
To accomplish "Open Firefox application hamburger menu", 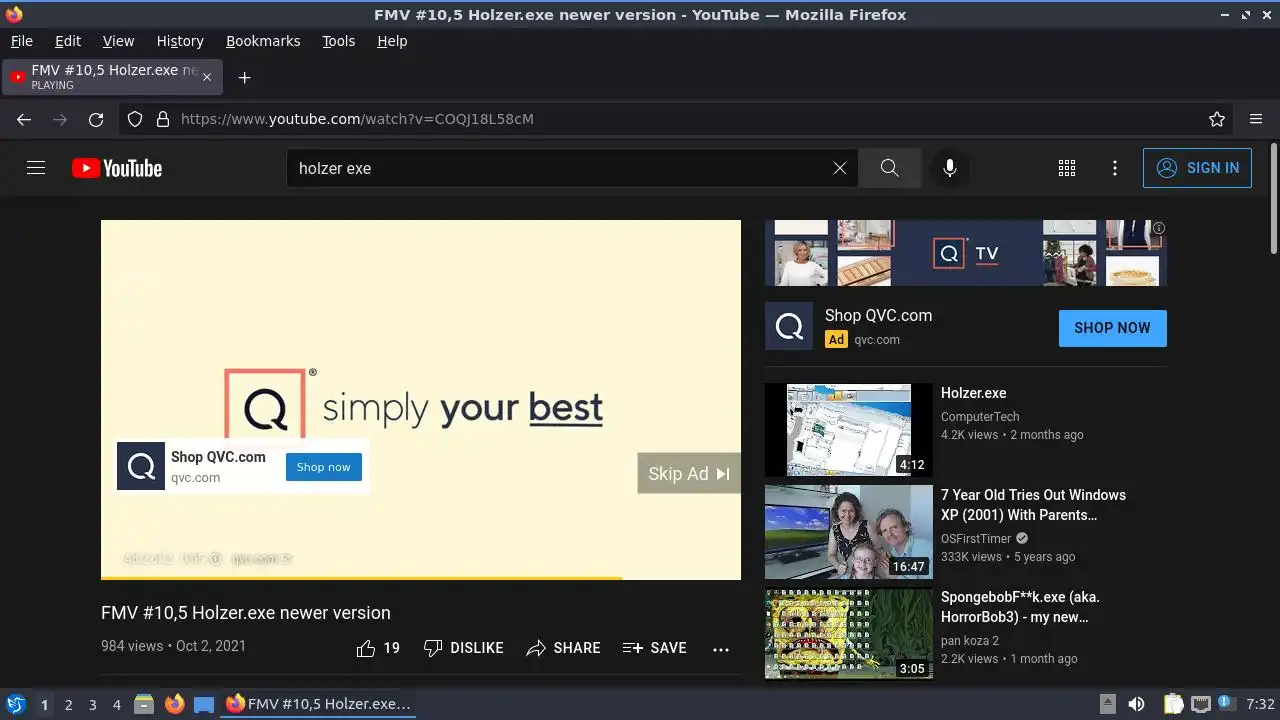I will pyautogui.click(x=1256, y=119).
